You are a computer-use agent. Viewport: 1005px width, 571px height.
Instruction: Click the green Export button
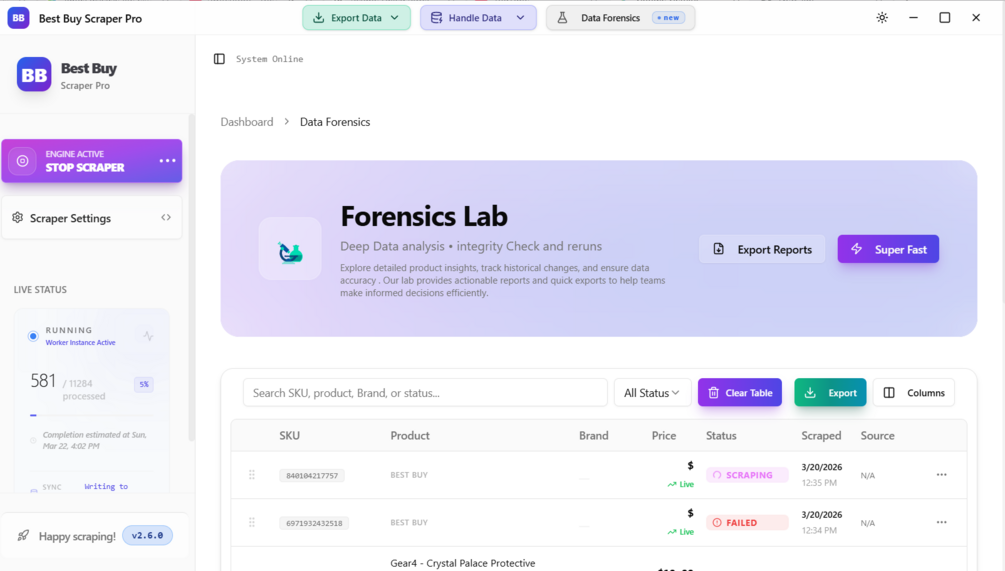[830, 393]
